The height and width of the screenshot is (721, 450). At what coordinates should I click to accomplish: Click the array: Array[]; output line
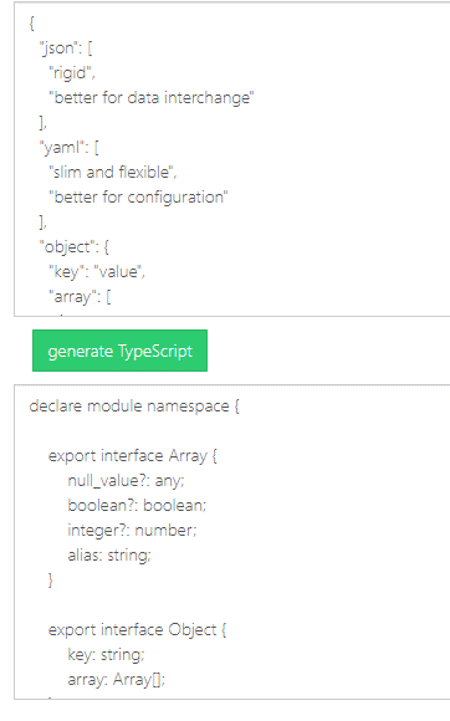(x=116, y=680)
